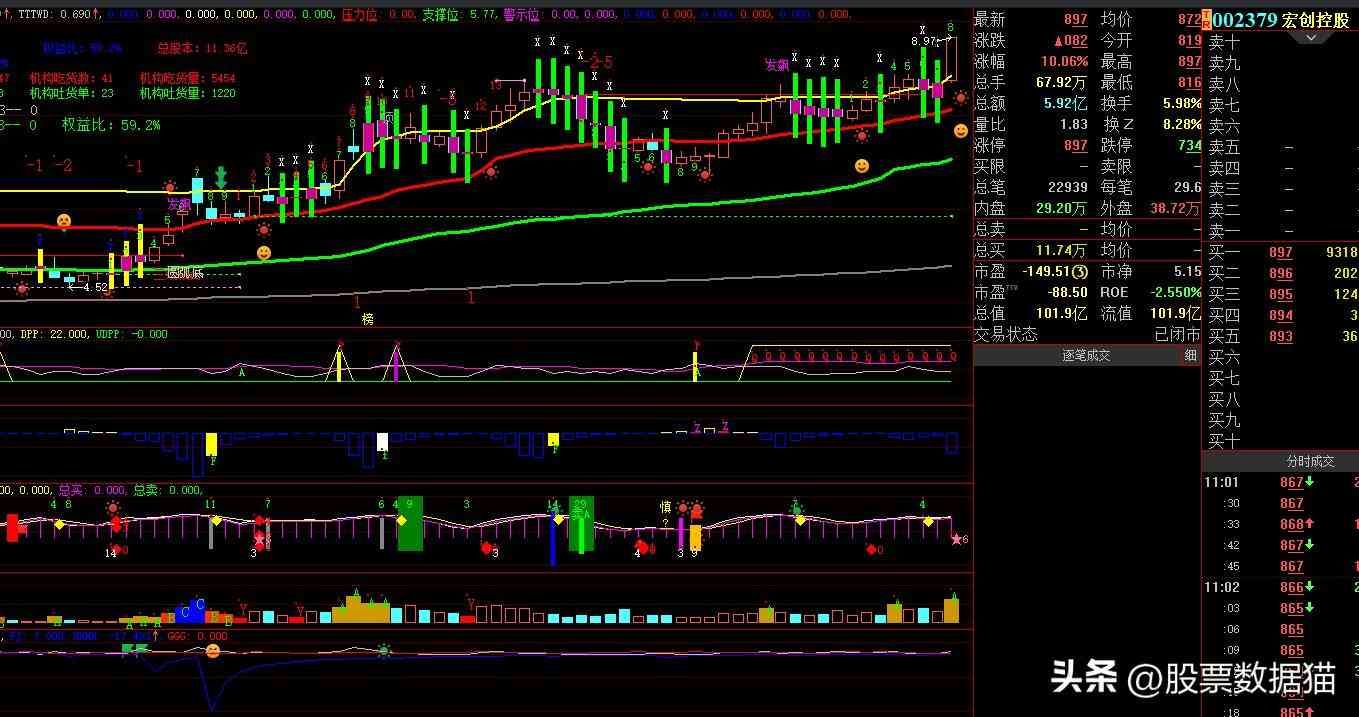Expand the chevron under stock name 宏创控股
Viewport: 1359px width, 717px height.
(1309, 37)
